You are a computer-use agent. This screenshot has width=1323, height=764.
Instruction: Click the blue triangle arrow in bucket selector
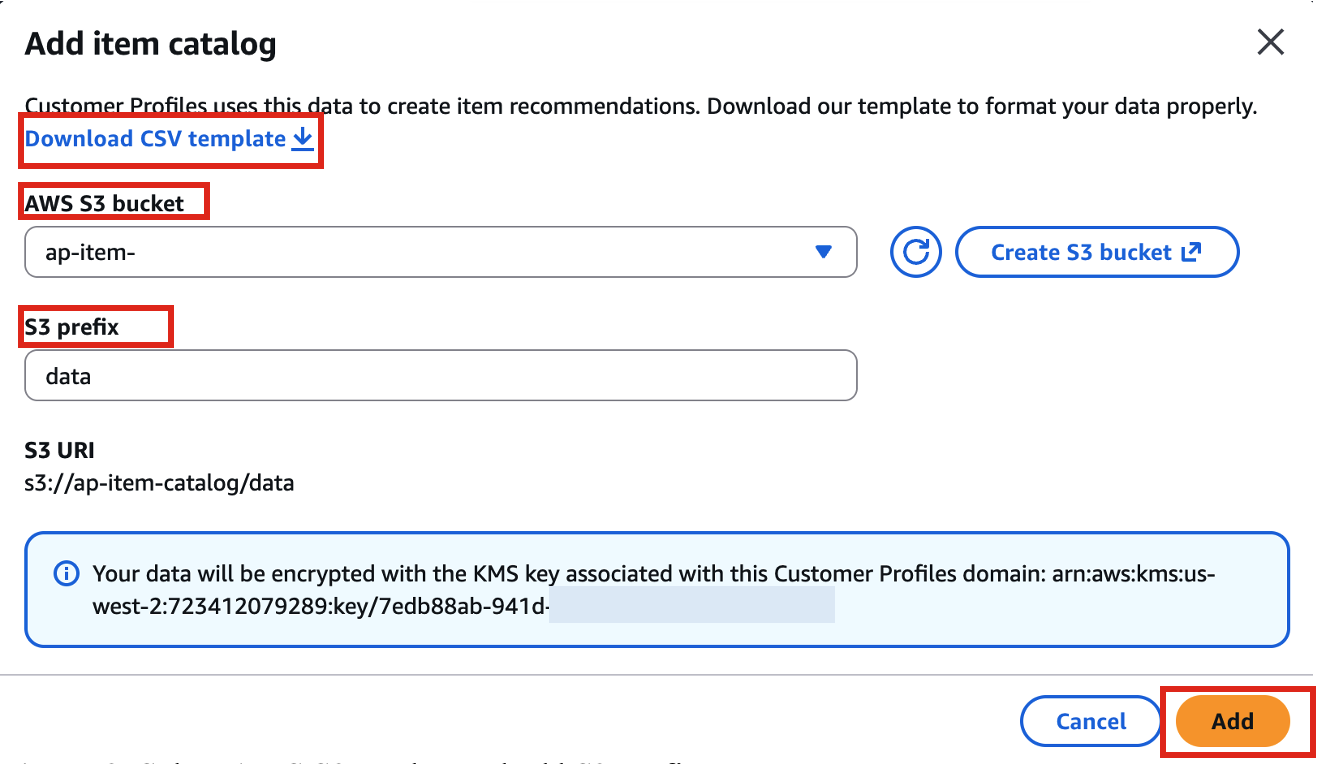pos(823,252)
